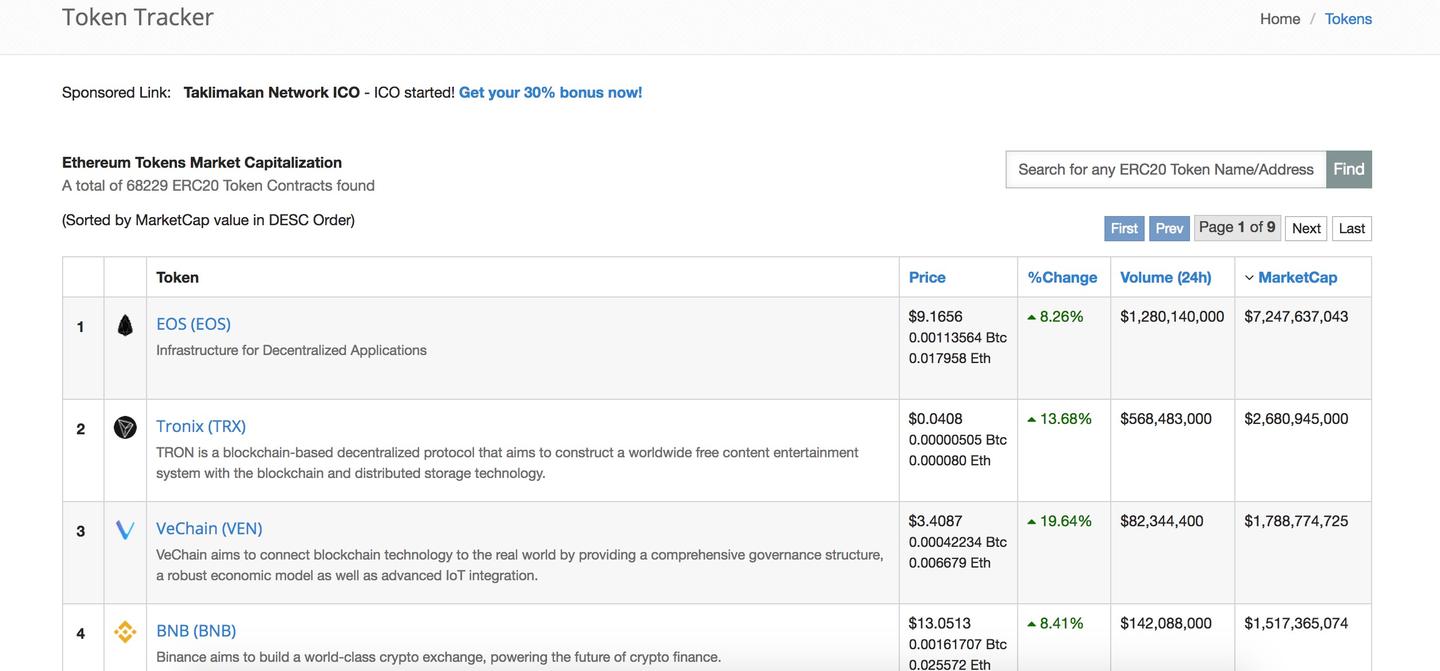Open the VeChain (VEN) token page
Viewport: 1440px width, 671px height.
pos(209,528)
